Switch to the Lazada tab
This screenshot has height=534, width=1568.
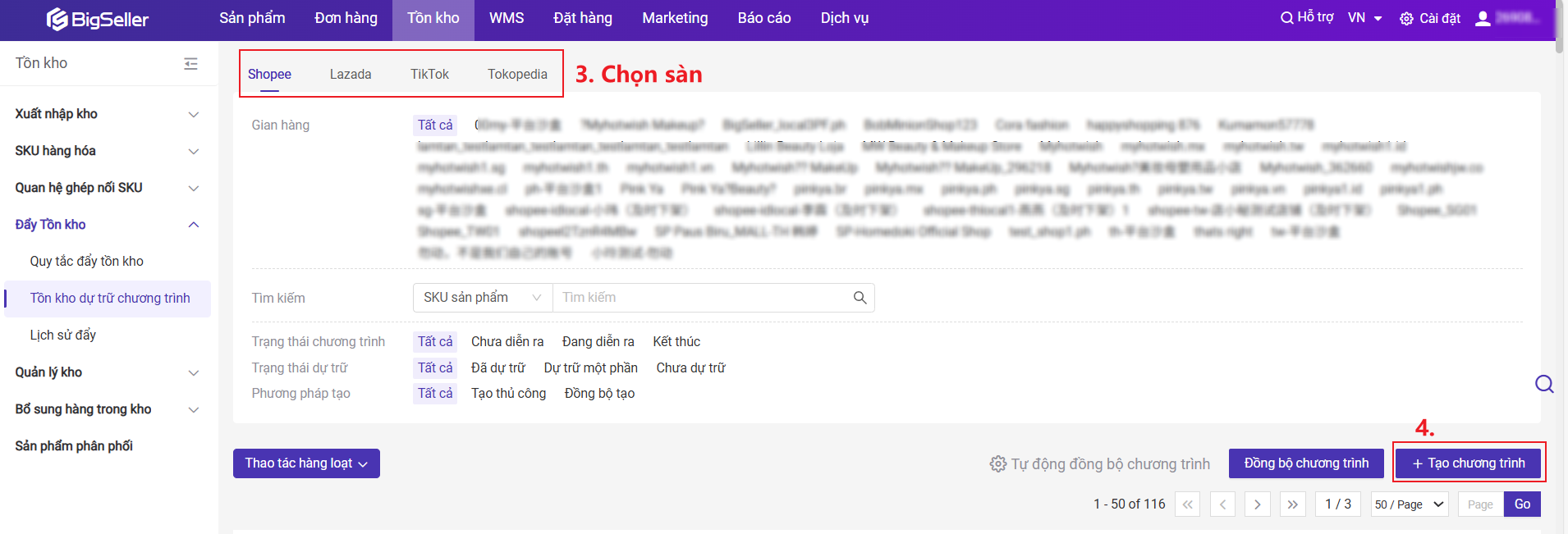click(x=351, y=74)
